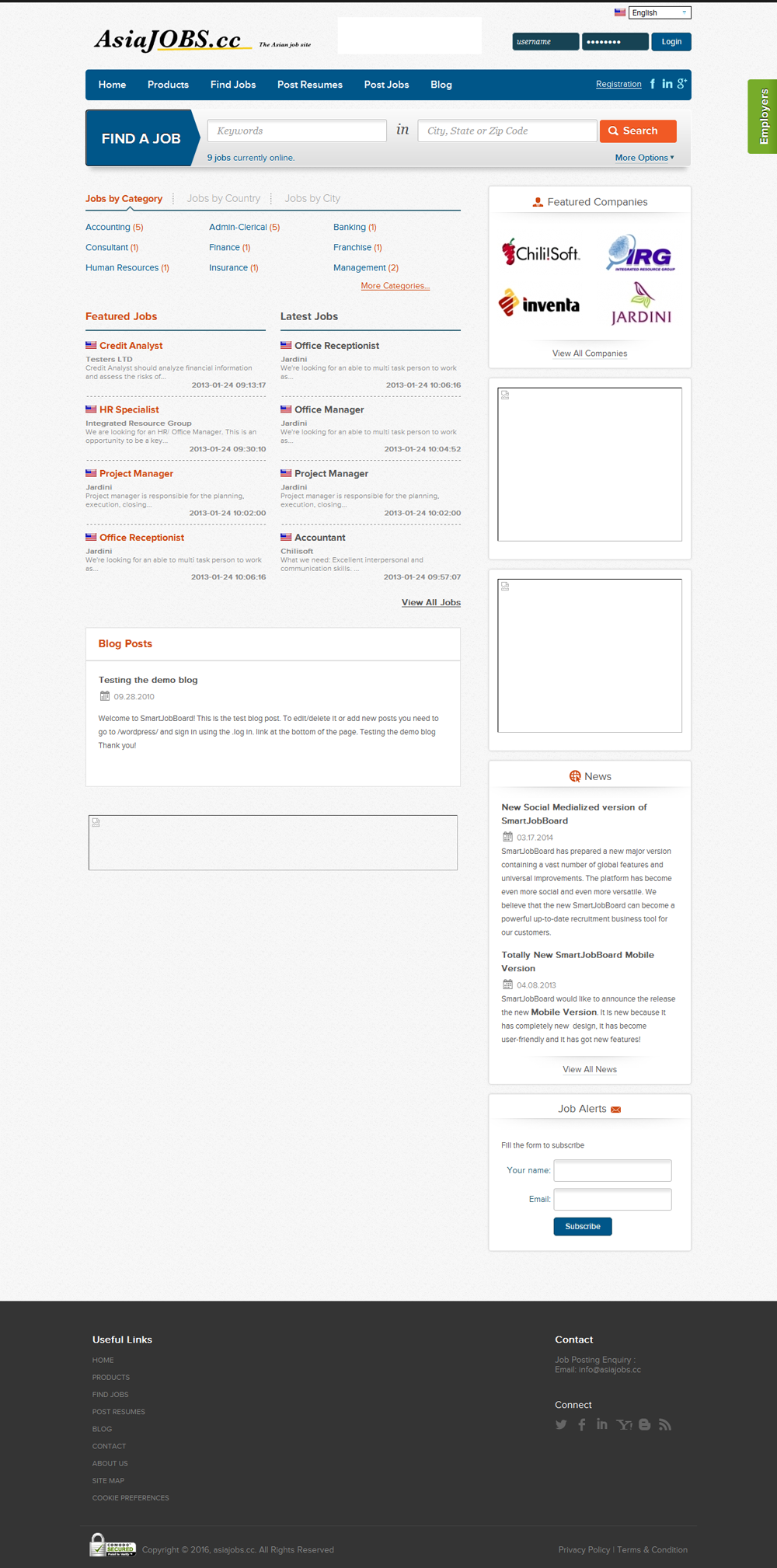The width and height of the screenshot is (777, 1568).
Task: Open the Twitter icon in footer Connect
Action: tap(561, 1424)
